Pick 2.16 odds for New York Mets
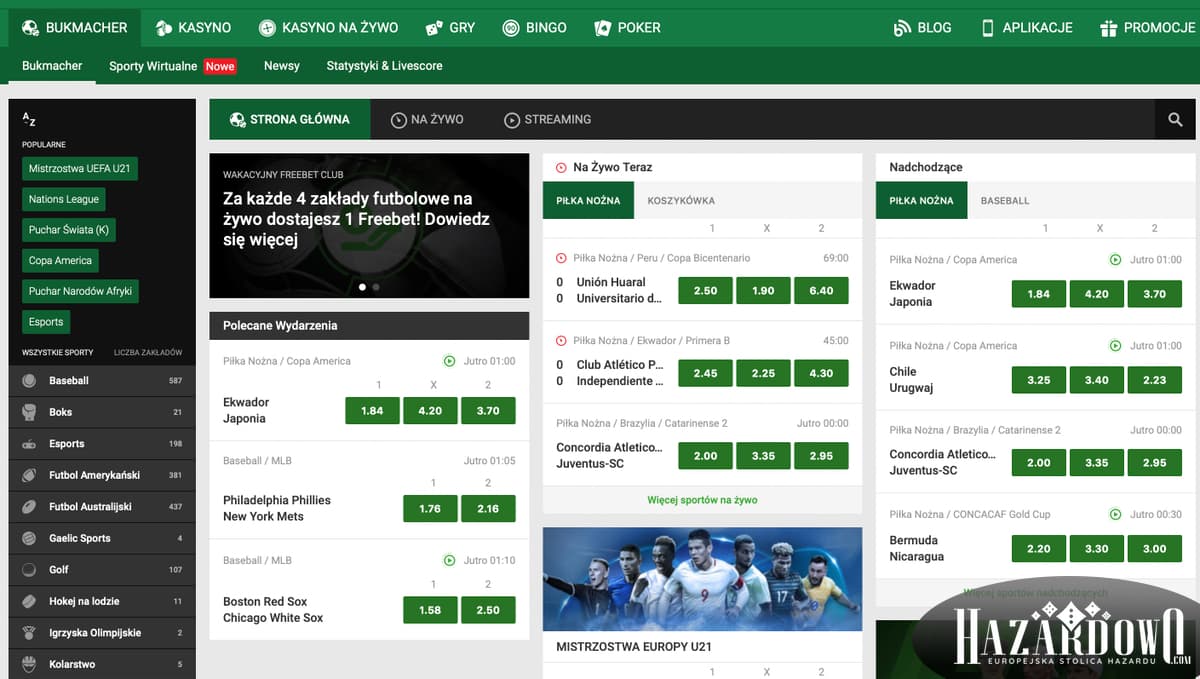Image resolution: width=1200 pixels, height=679 pixels. pyautogui.click(x=488, y=509)
